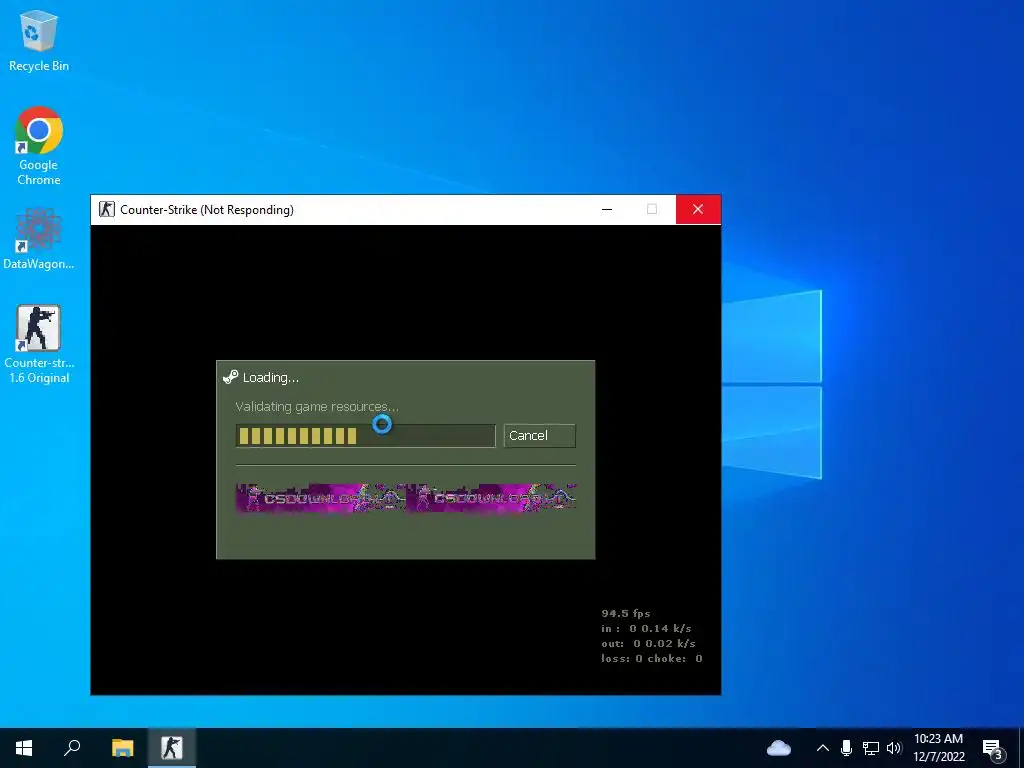This screenshot has width=1024, height=768.
Task: Open the clock showing 10:23 AM
Action: coord(938,748)
